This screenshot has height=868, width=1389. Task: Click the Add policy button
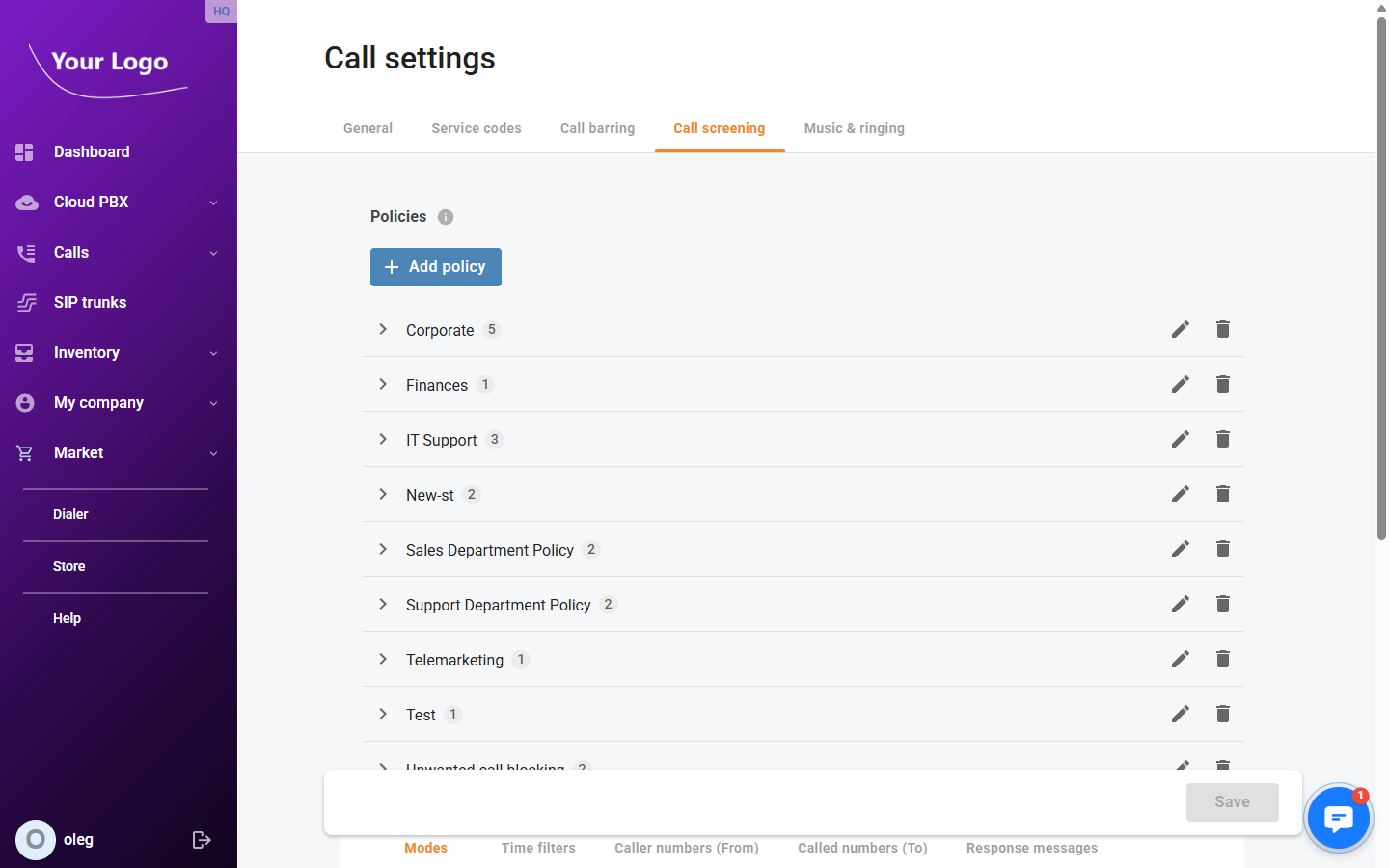pos(435,267)
